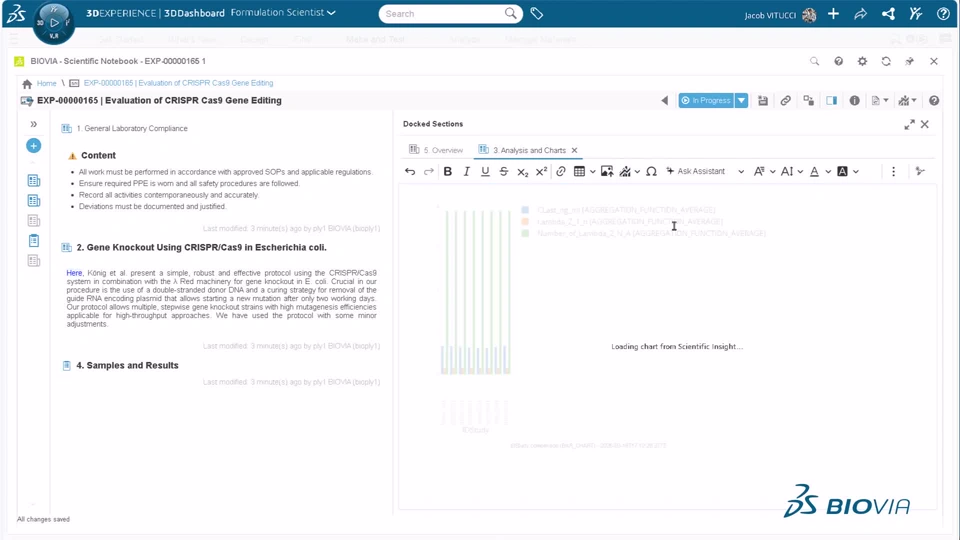Open the top bar help question mark
960x540 pixels.
943,13
